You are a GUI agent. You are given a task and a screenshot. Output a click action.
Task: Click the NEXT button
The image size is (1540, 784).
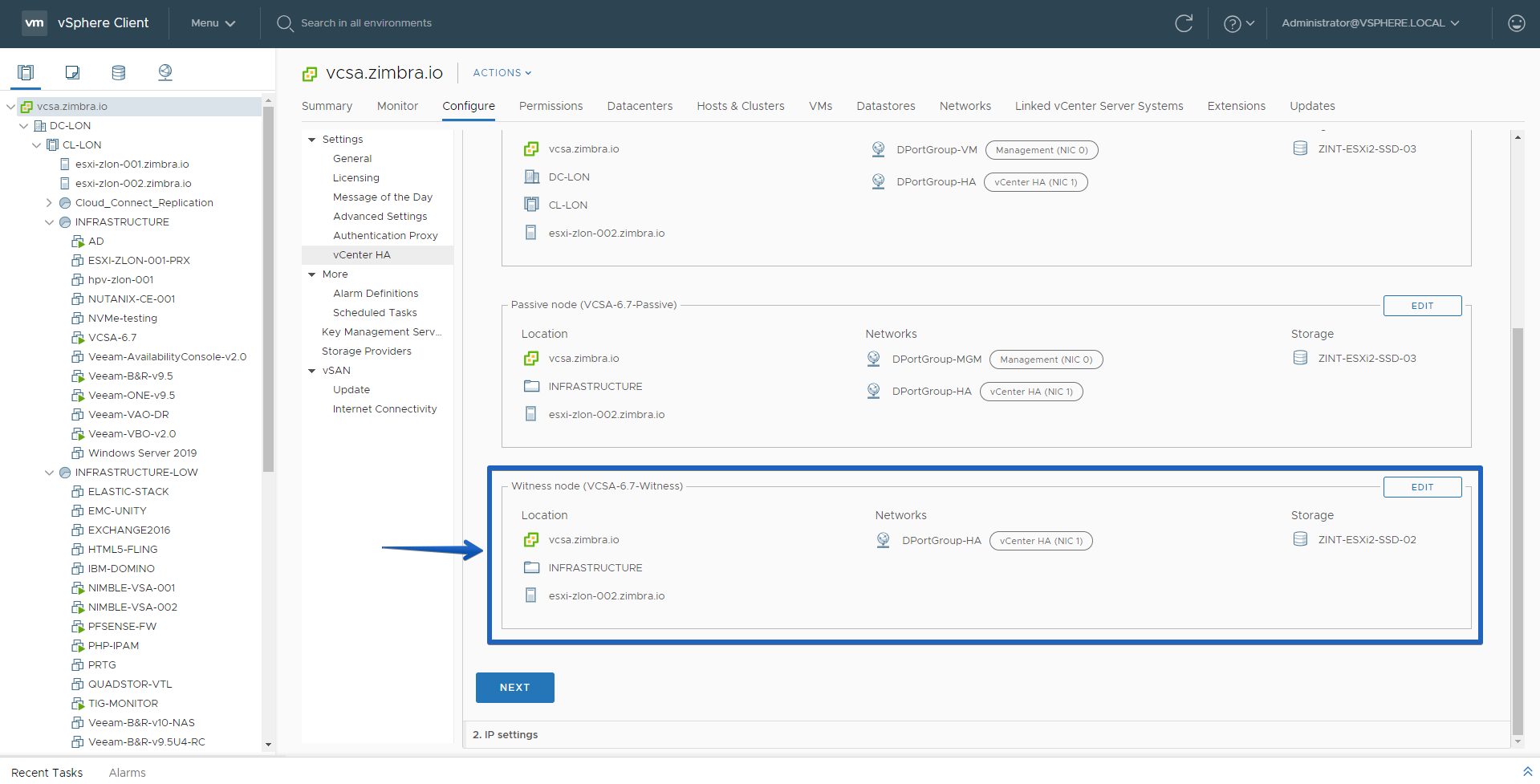pos(514,688)
